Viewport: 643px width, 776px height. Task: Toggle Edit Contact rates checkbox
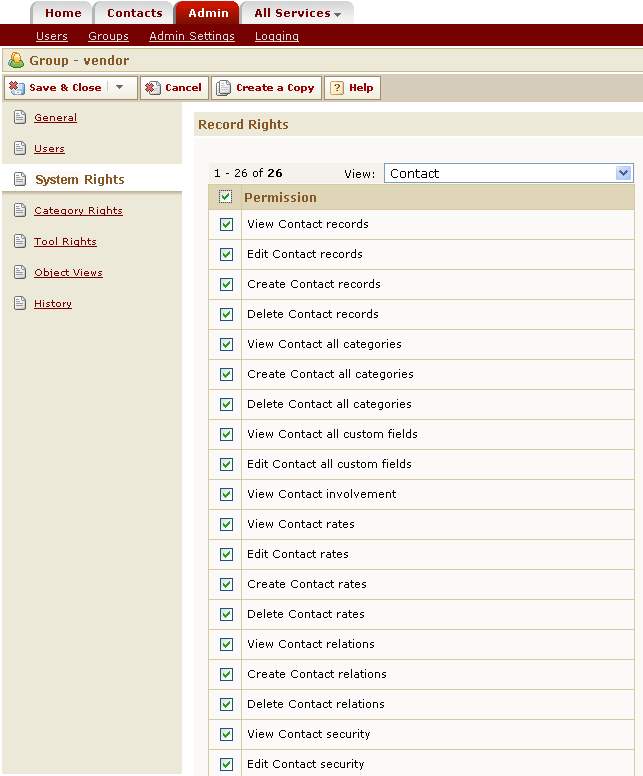pyautogui.click(x=226, y=554)
